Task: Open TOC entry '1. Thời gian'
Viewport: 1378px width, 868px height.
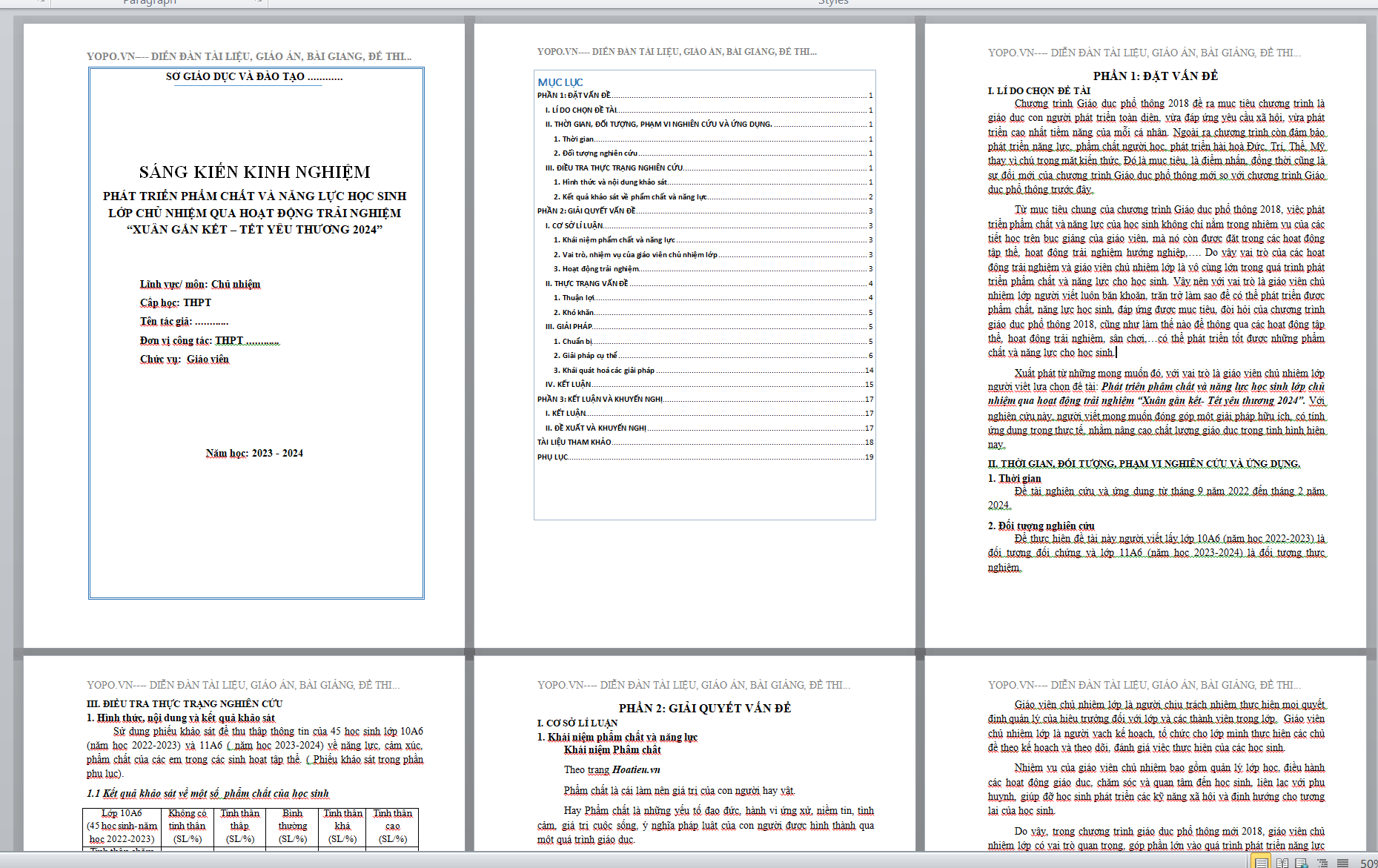Action: click(x=713, y=139)
